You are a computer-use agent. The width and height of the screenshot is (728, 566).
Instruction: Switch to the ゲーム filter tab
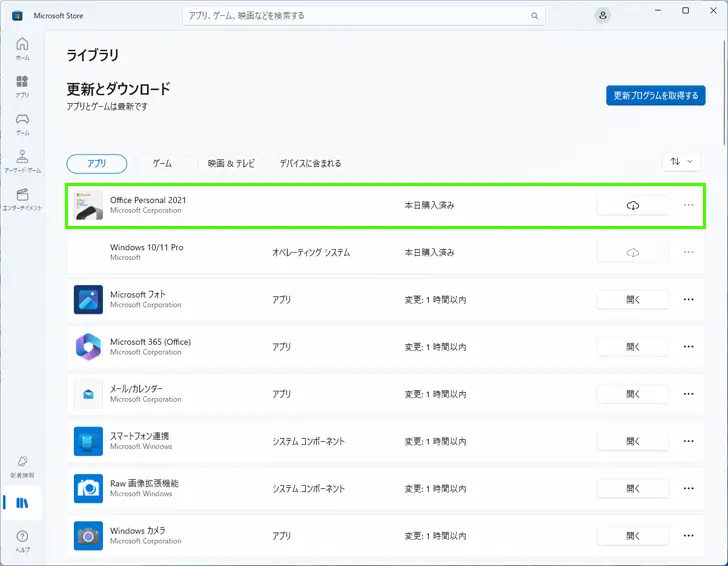point(162,163)
